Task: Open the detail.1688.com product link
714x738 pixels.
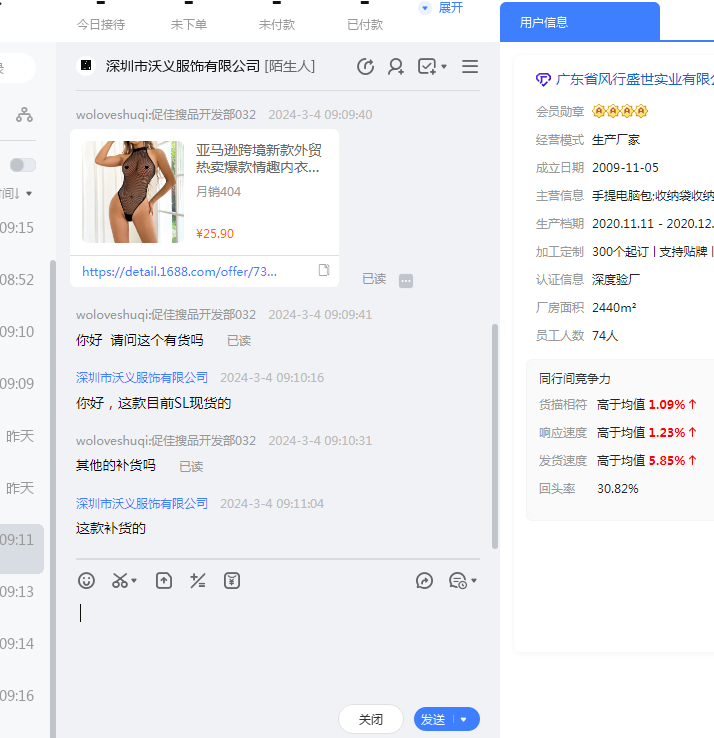Action: pos(180,271)
